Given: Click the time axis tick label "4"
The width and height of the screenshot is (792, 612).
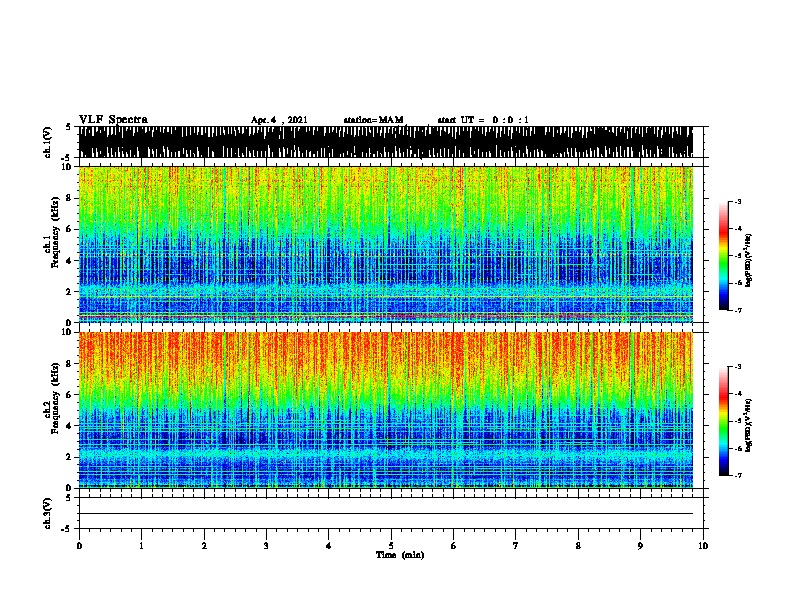Looking at the screenshot, I should [x=329, y=546].
